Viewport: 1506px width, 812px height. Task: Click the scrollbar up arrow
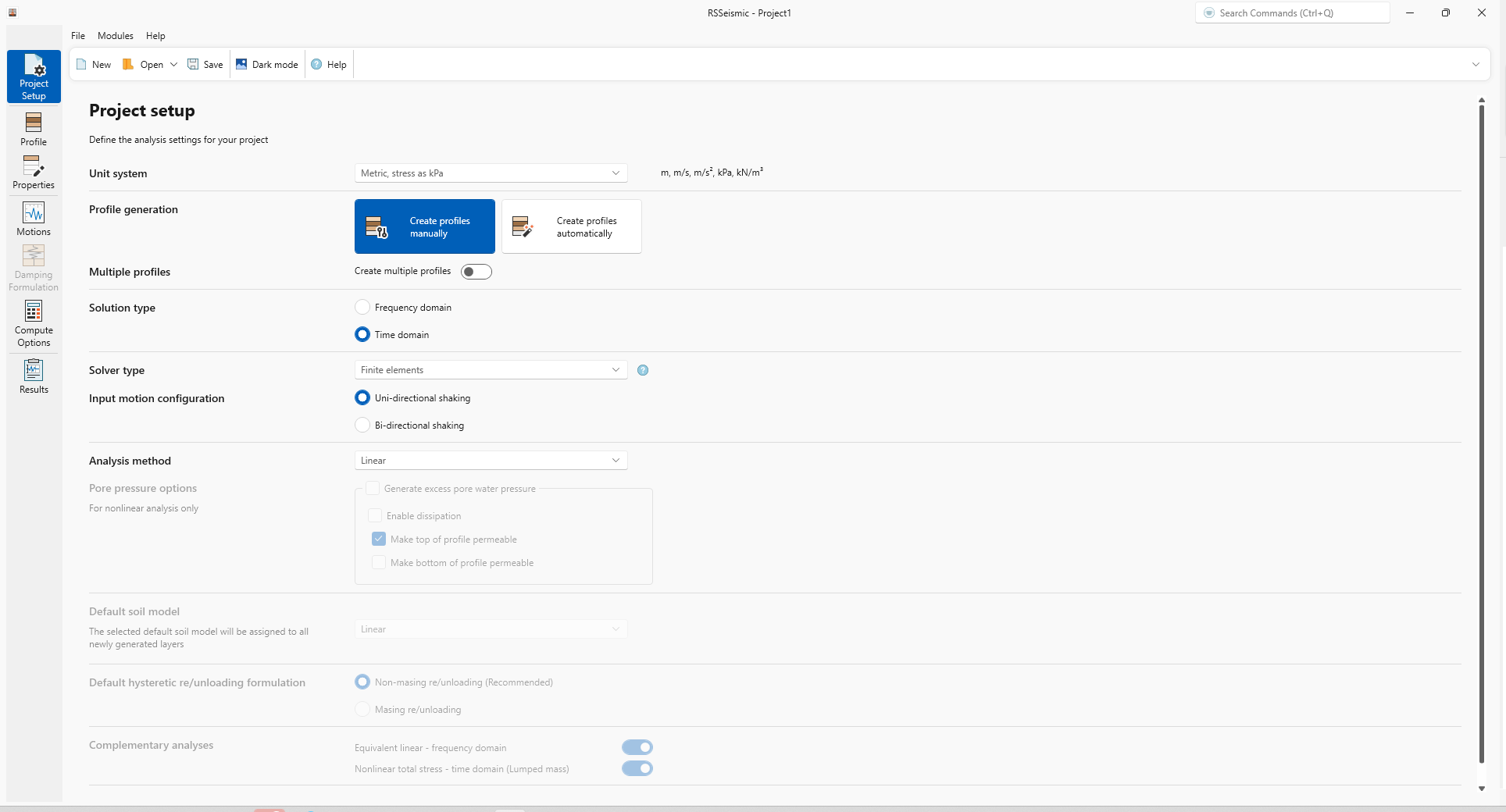1481,100
